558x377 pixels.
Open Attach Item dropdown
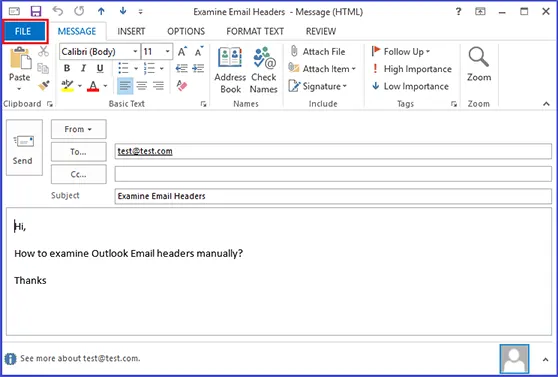click(x=322, y=69)
